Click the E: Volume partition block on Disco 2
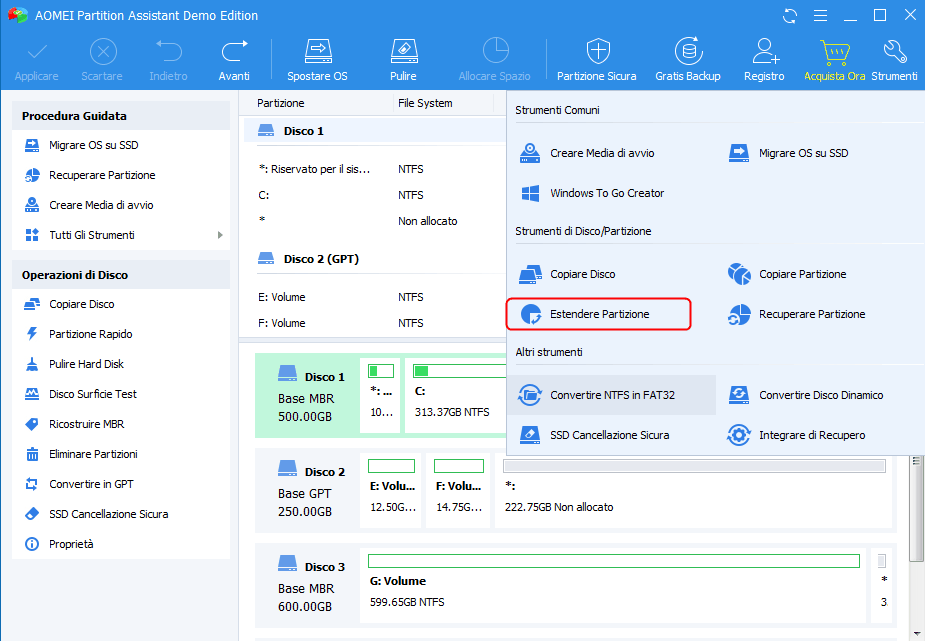The height and width of the screenshot is (641, 925). (392, 491)
